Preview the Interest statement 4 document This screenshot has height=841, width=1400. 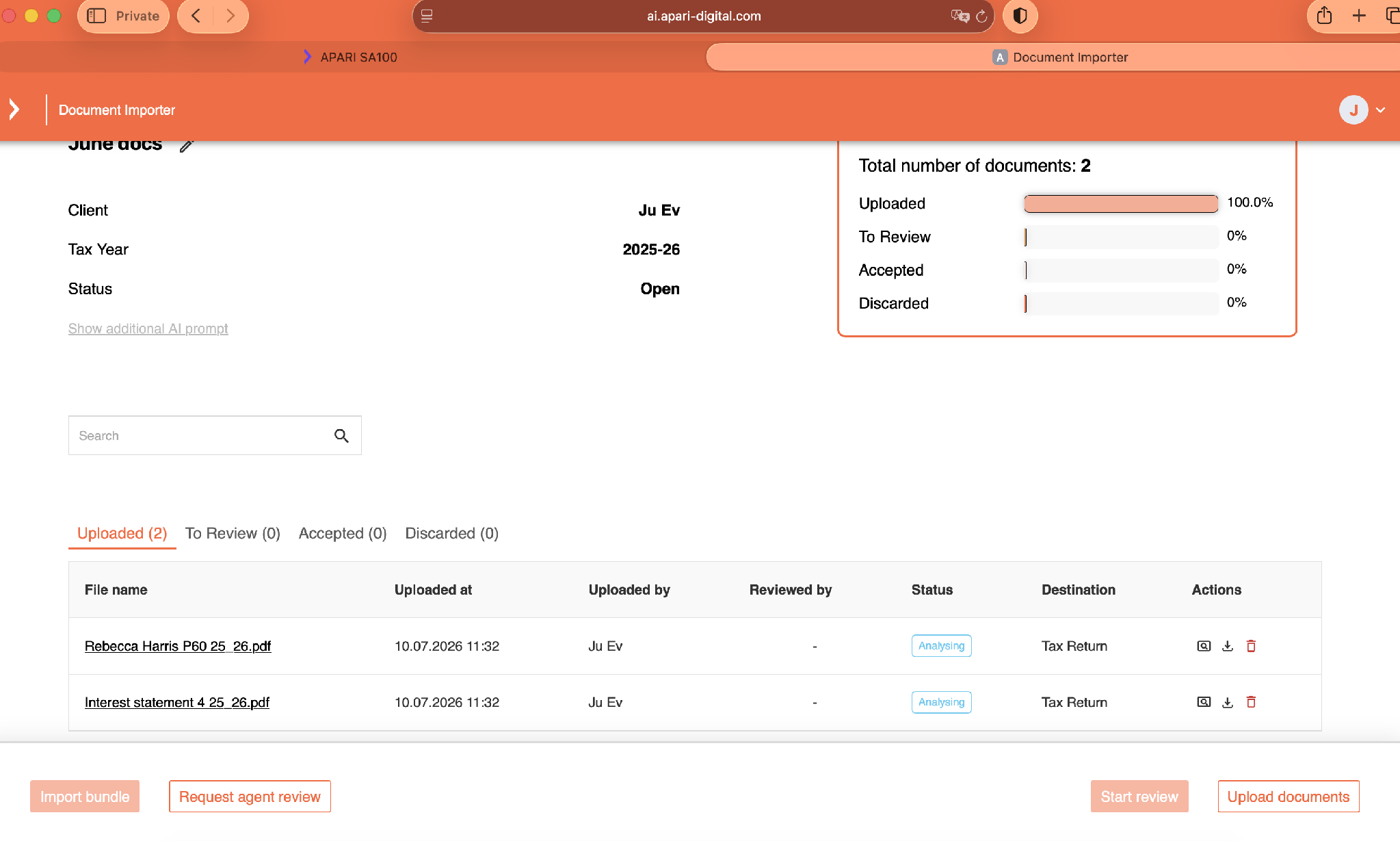click(1204, 702)
